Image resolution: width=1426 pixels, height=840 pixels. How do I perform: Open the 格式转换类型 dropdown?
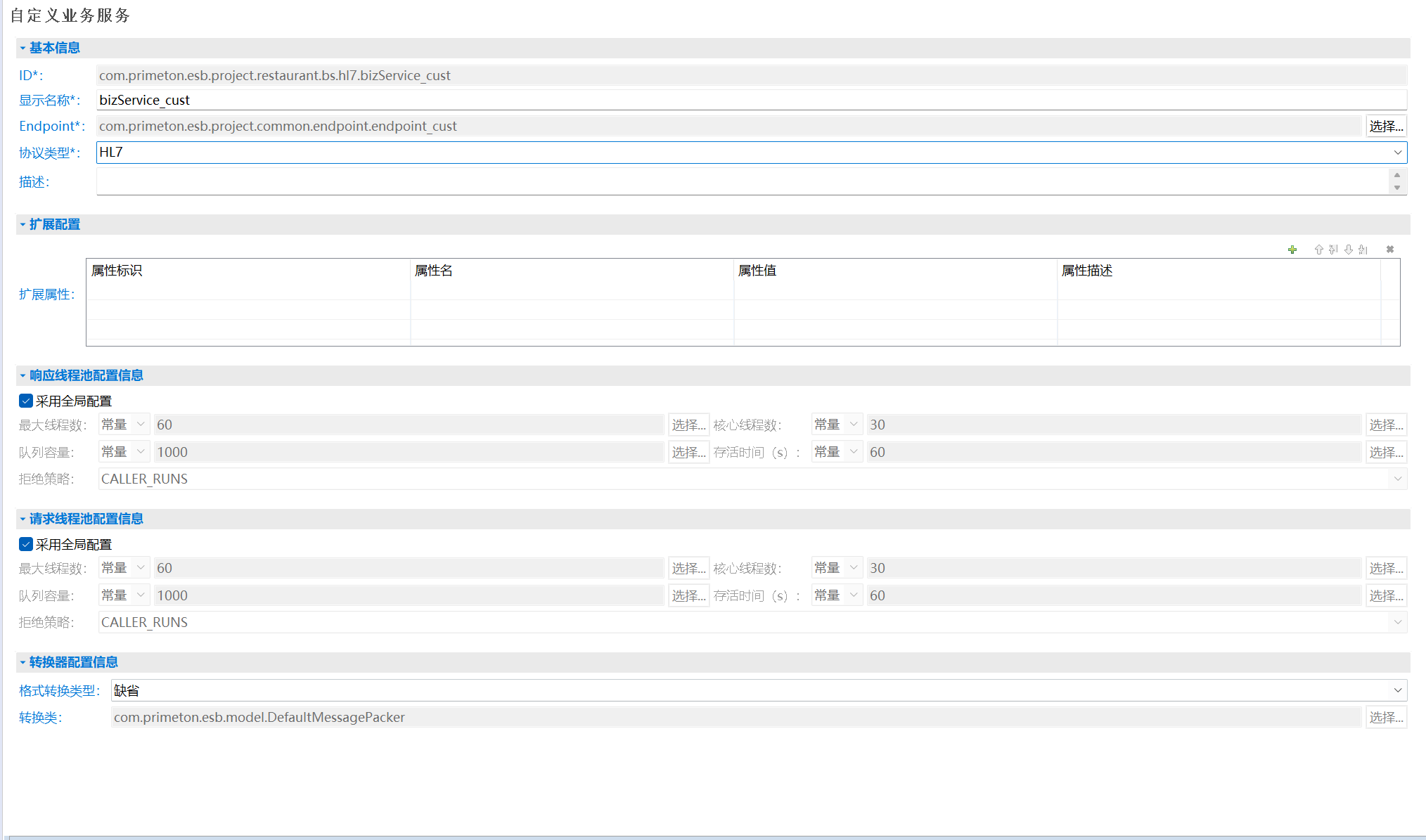[1397, 690]
